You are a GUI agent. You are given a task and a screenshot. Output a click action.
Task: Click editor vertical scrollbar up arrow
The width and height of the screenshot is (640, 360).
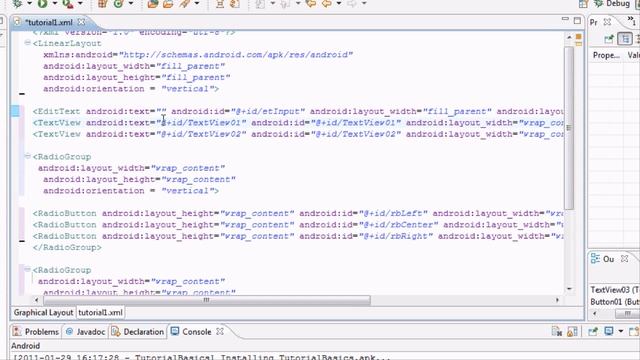pyautogui.click(x=569, y=38)
